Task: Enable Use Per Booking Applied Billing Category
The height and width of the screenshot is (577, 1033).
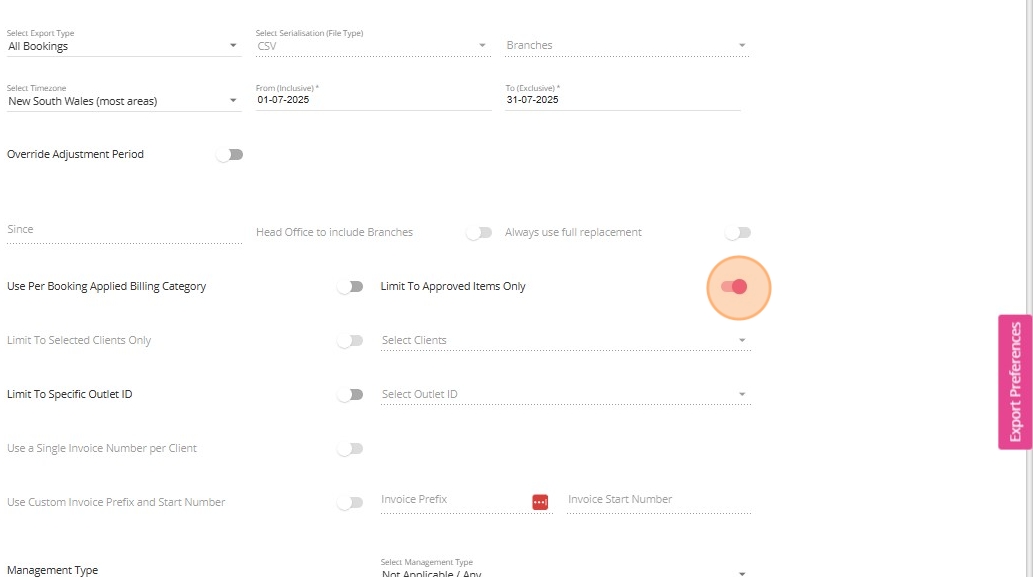Action: pos(350,287)
